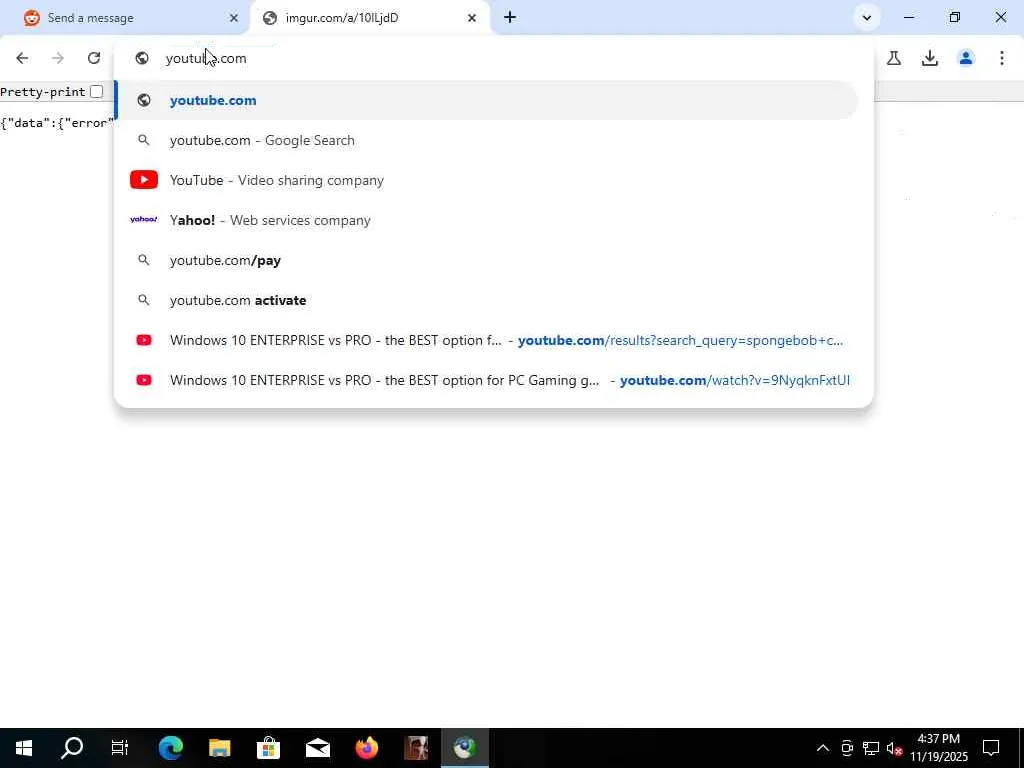Select the youtube.com URL suggestion

[487, 100]
